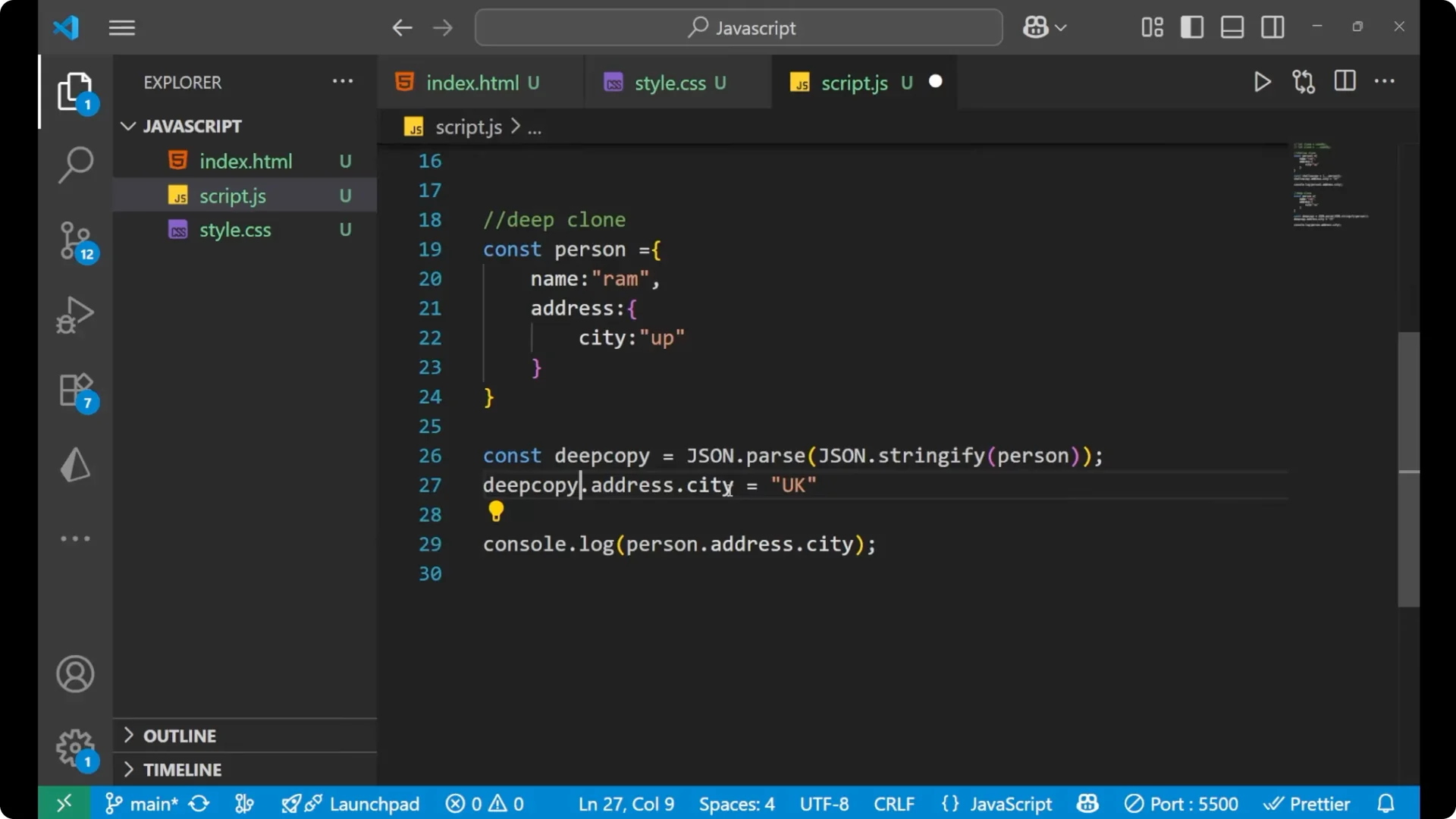
Task: Toggle the secondary sidebar visibility
Action: click(x=1272, y=27)
